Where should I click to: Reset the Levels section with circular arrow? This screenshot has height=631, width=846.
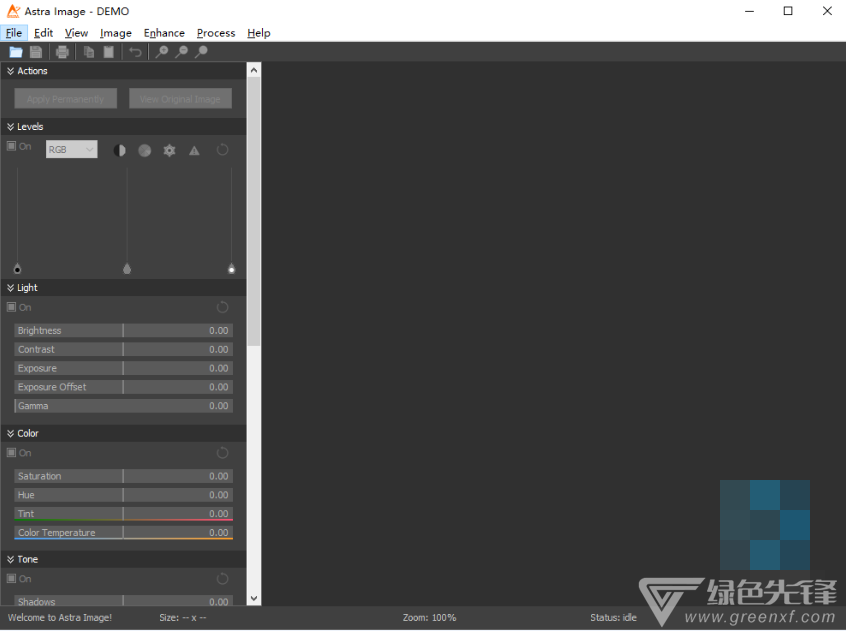[x=222, y=150]
